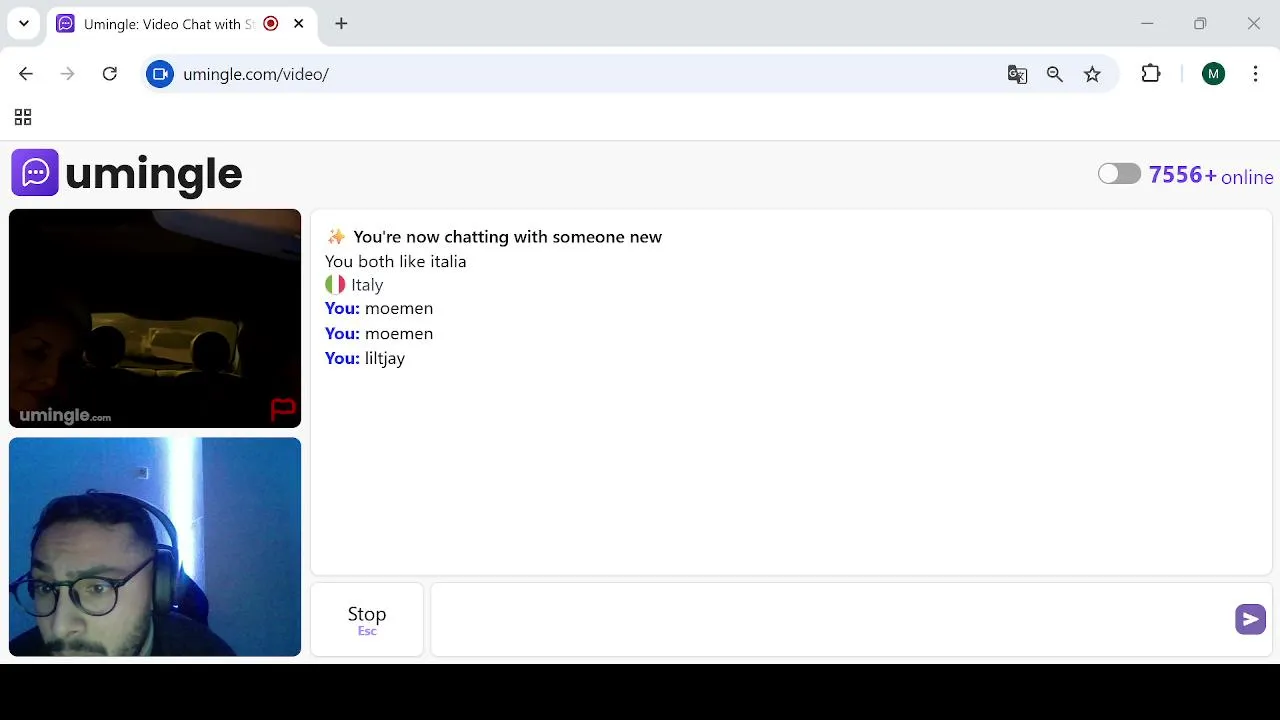Image resolution: width=1280 pixels, height=720 pixels.
Task: Minimize the Chrome window
Action: click(x=1147, y=23)
